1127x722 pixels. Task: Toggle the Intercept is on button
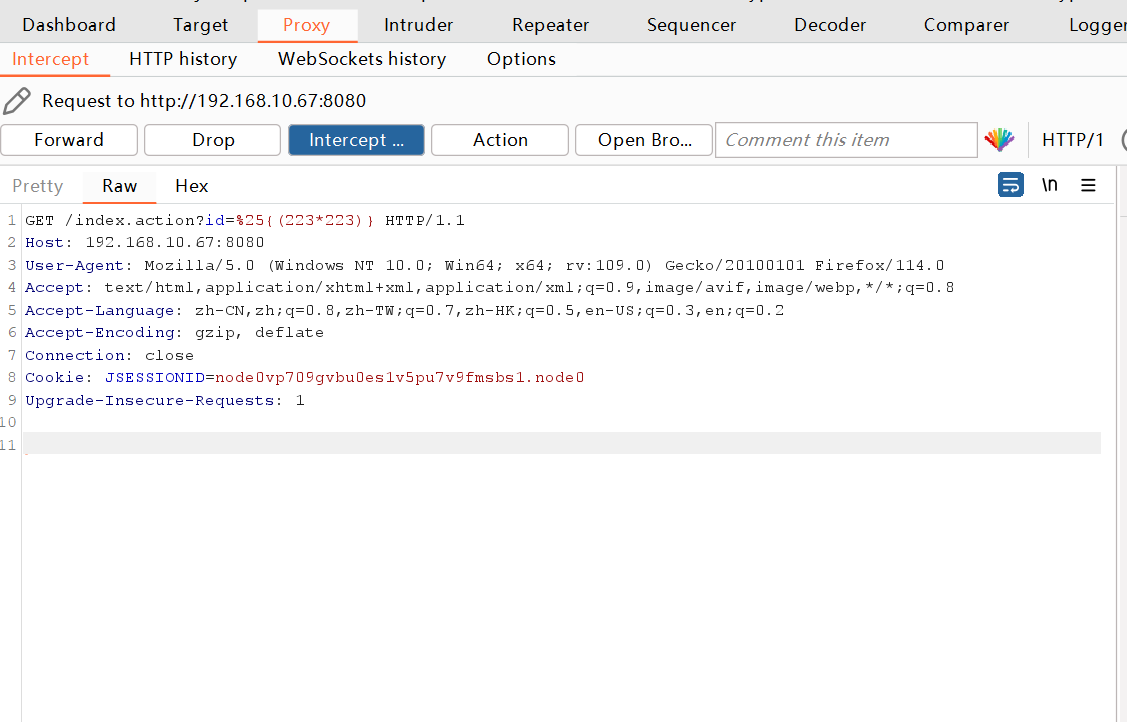(356, 140)
